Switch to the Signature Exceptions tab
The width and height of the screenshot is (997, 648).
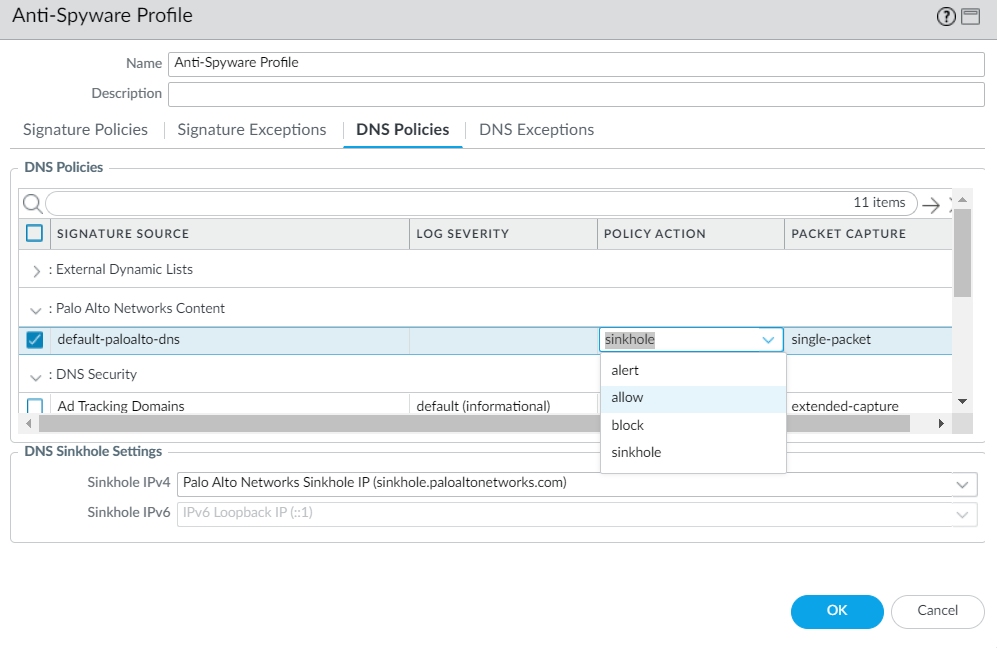(x=251, y=129)
